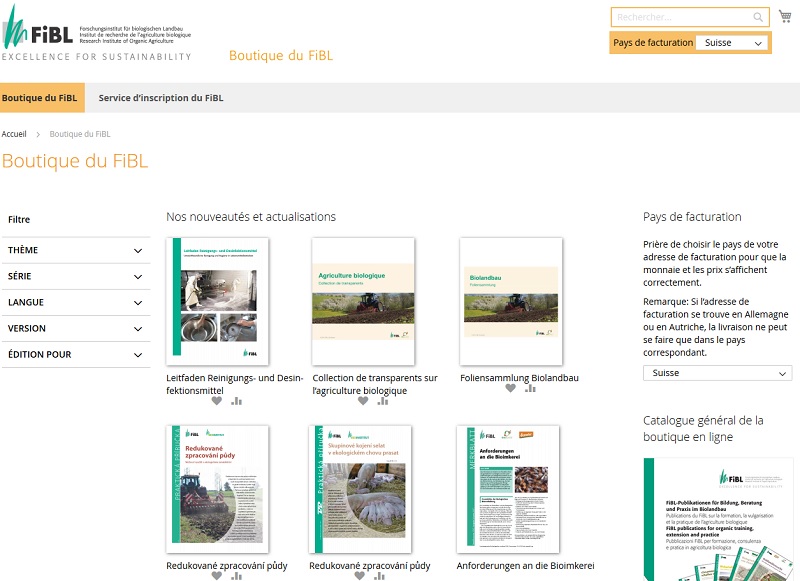Viewport: 800px width, 581px height.
Task: Click the 'Nos nouveautés et actualisations' heading
Action: pos(251,217)
